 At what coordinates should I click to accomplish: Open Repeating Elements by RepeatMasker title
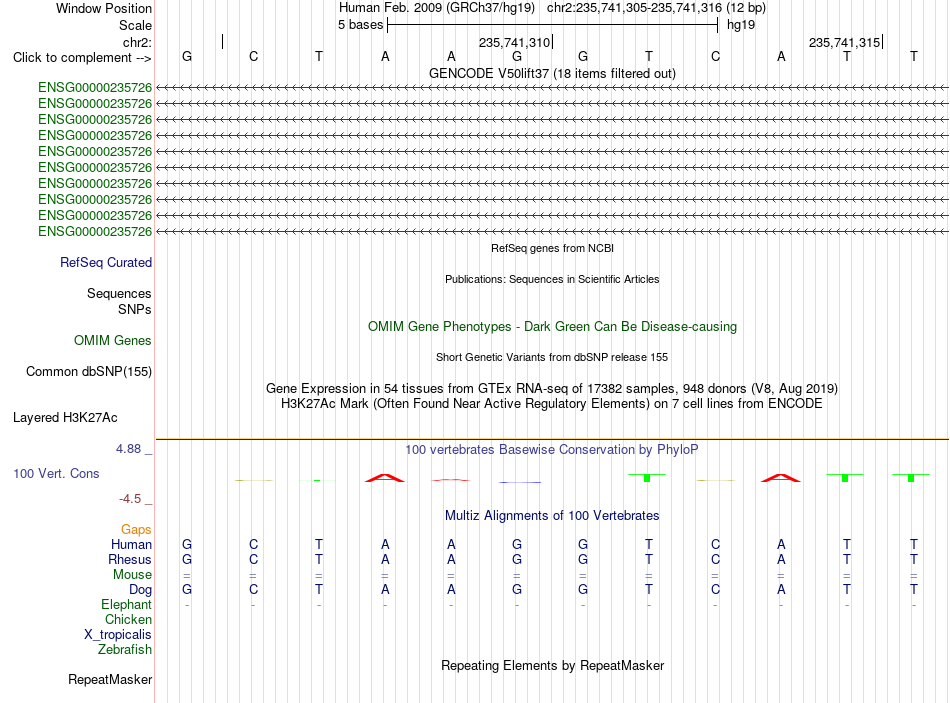click(x=552, y=665)
